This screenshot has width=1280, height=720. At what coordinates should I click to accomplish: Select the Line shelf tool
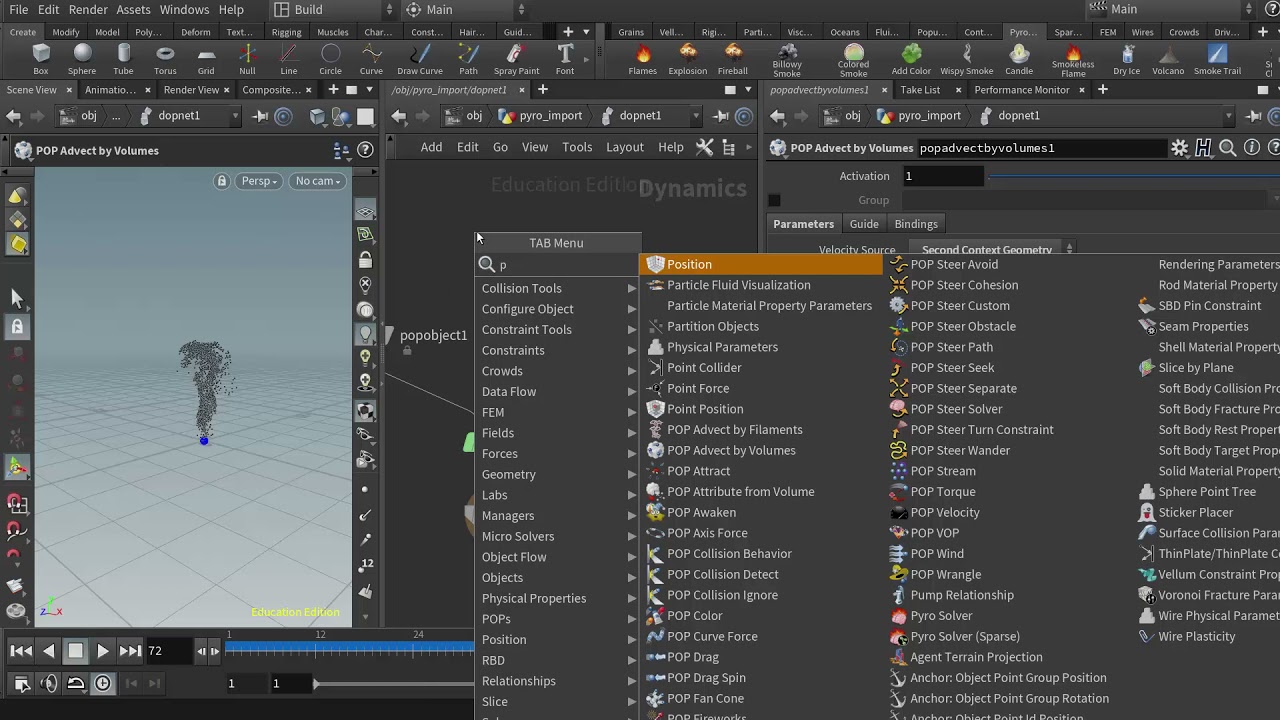click(289, 59)
